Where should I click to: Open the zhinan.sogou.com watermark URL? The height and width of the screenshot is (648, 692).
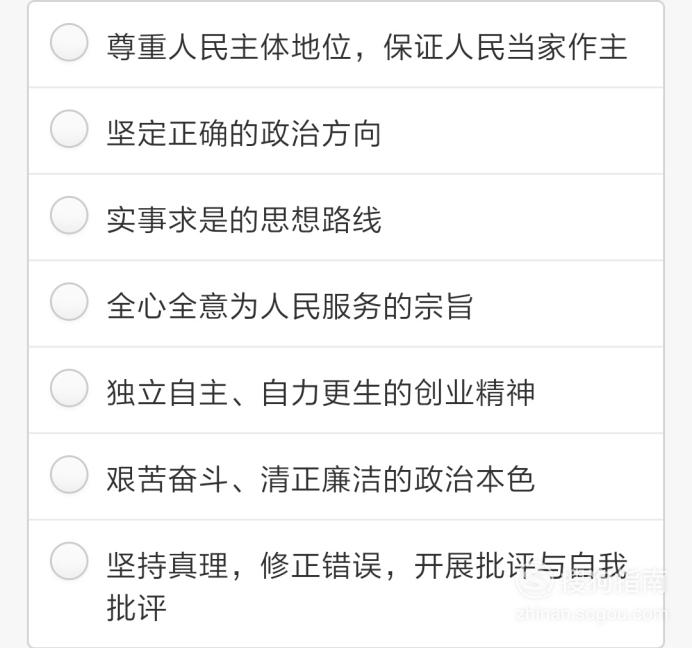(592, 614)
